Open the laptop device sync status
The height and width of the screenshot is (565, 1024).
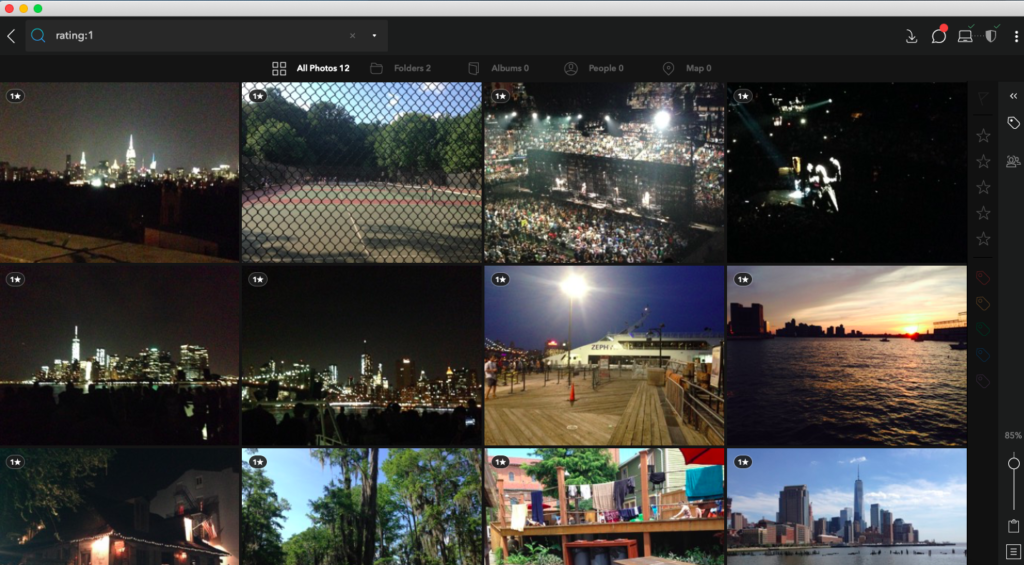965,36
